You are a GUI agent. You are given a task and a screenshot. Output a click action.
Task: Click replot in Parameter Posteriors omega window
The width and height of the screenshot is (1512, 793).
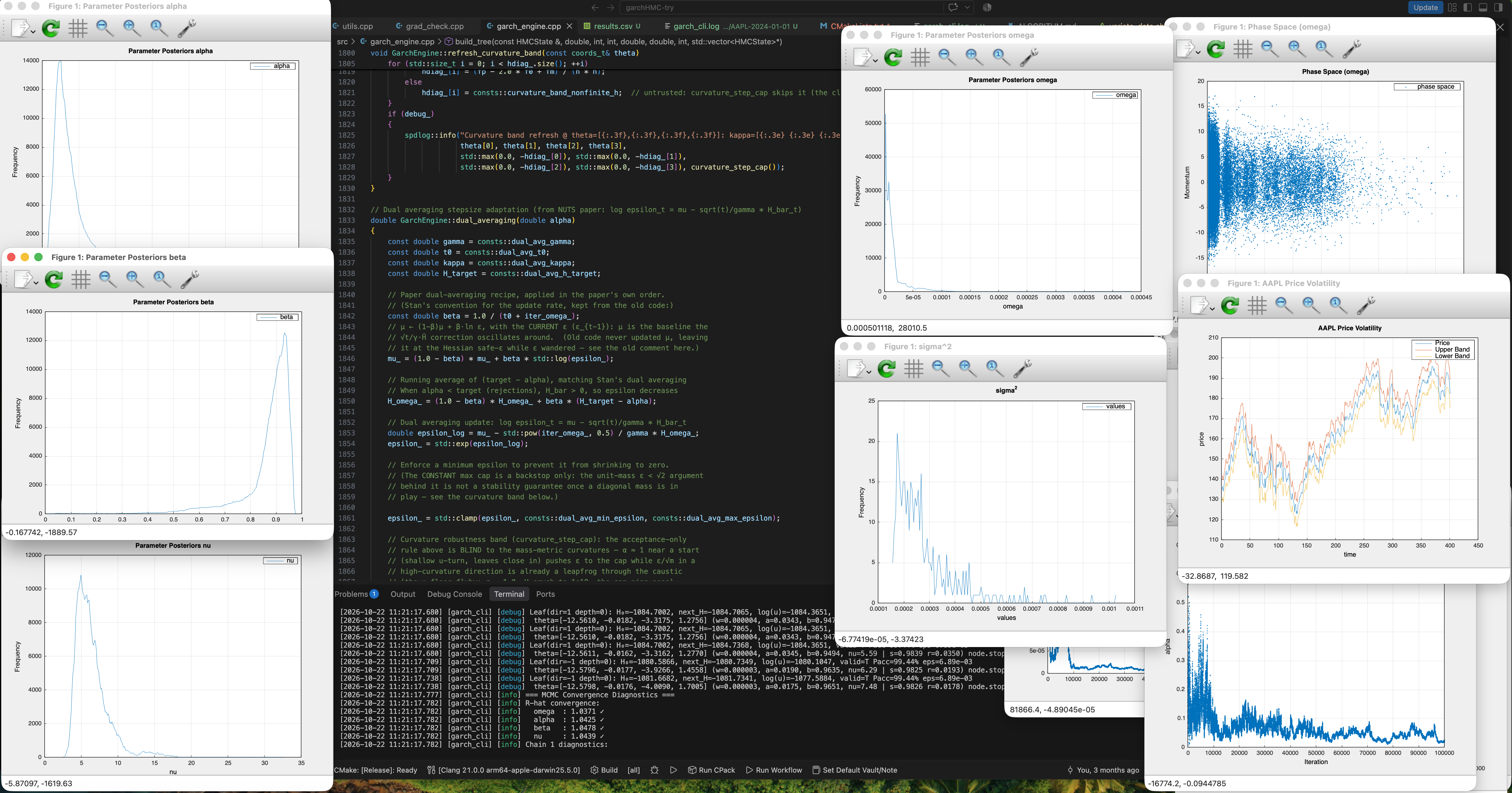(x=893, y=57)
